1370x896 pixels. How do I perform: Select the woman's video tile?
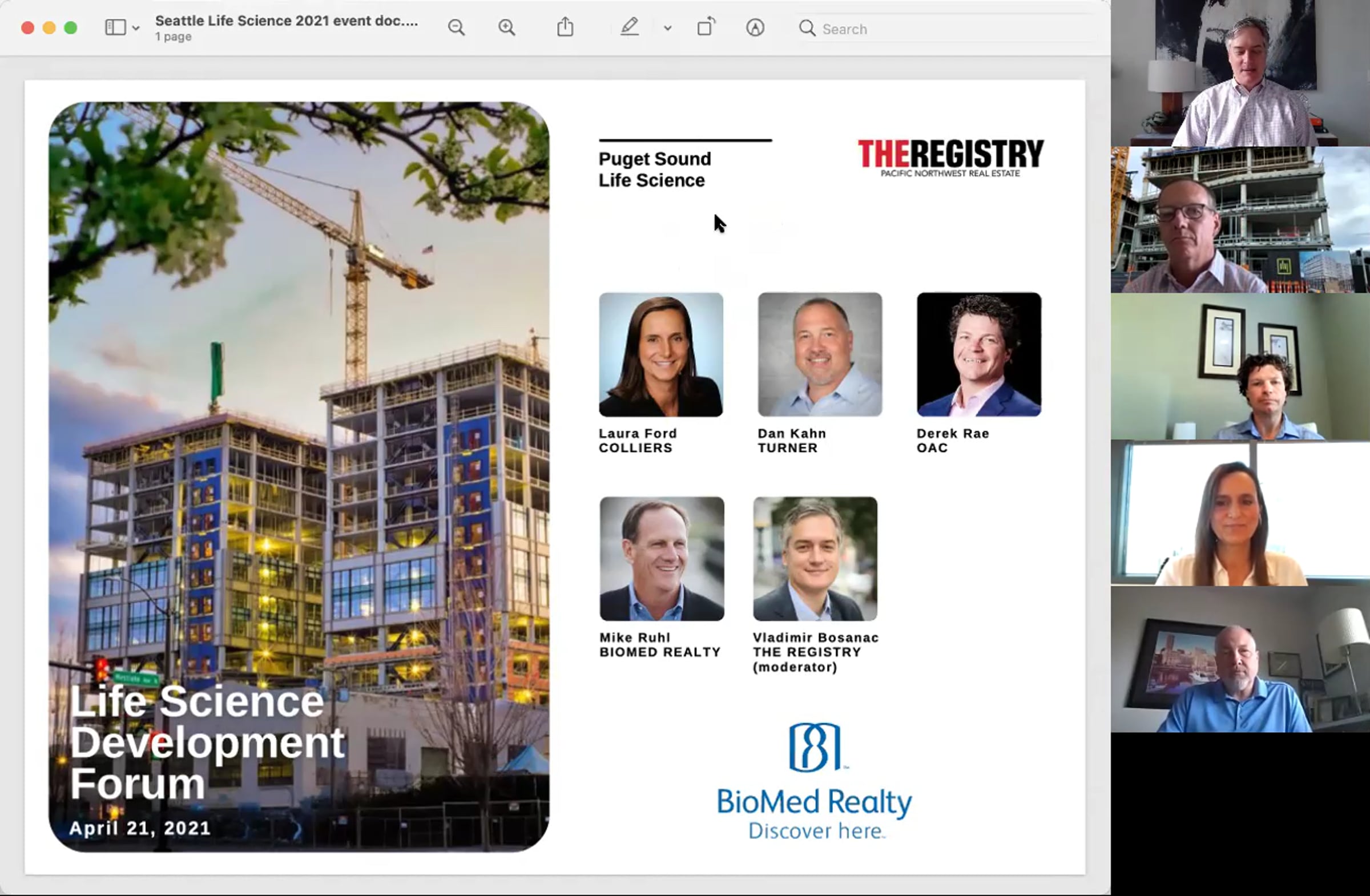tap(1240, 513)
